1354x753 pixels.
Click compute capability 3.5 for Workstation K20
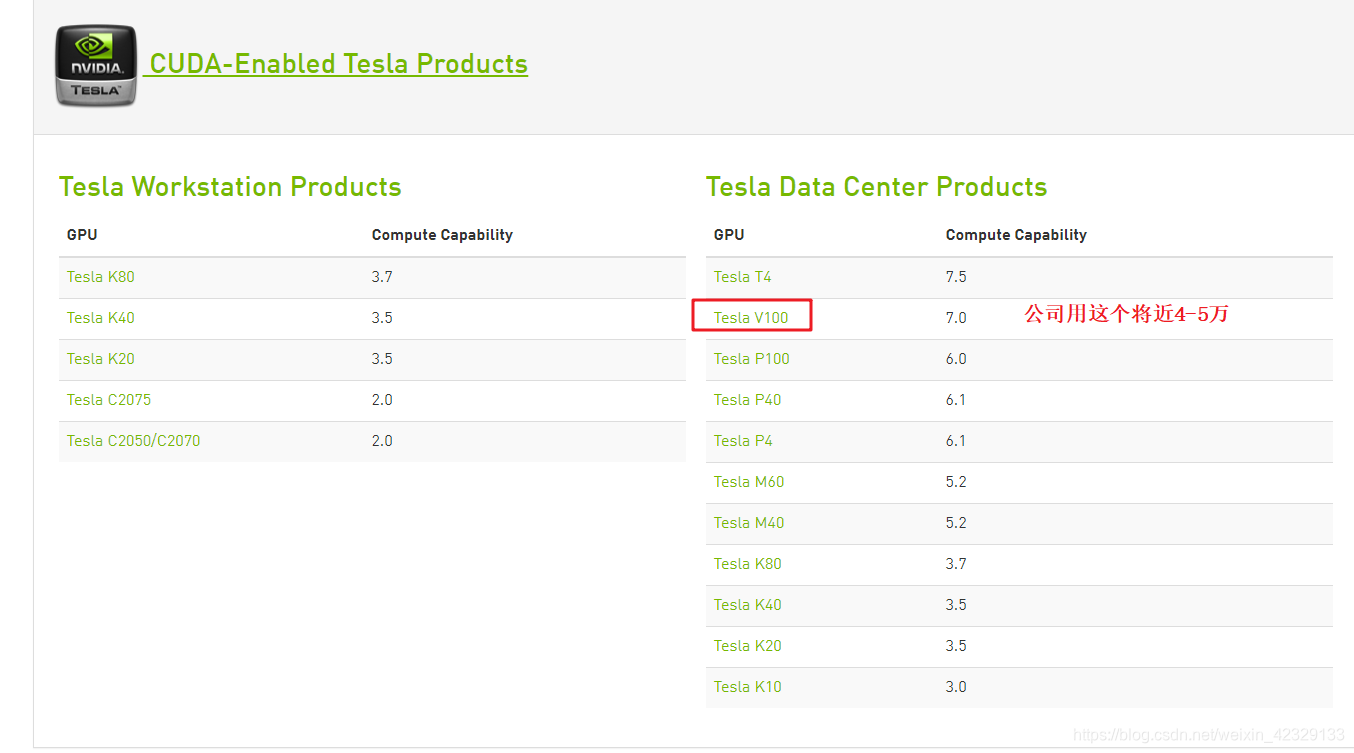[382, 359]
